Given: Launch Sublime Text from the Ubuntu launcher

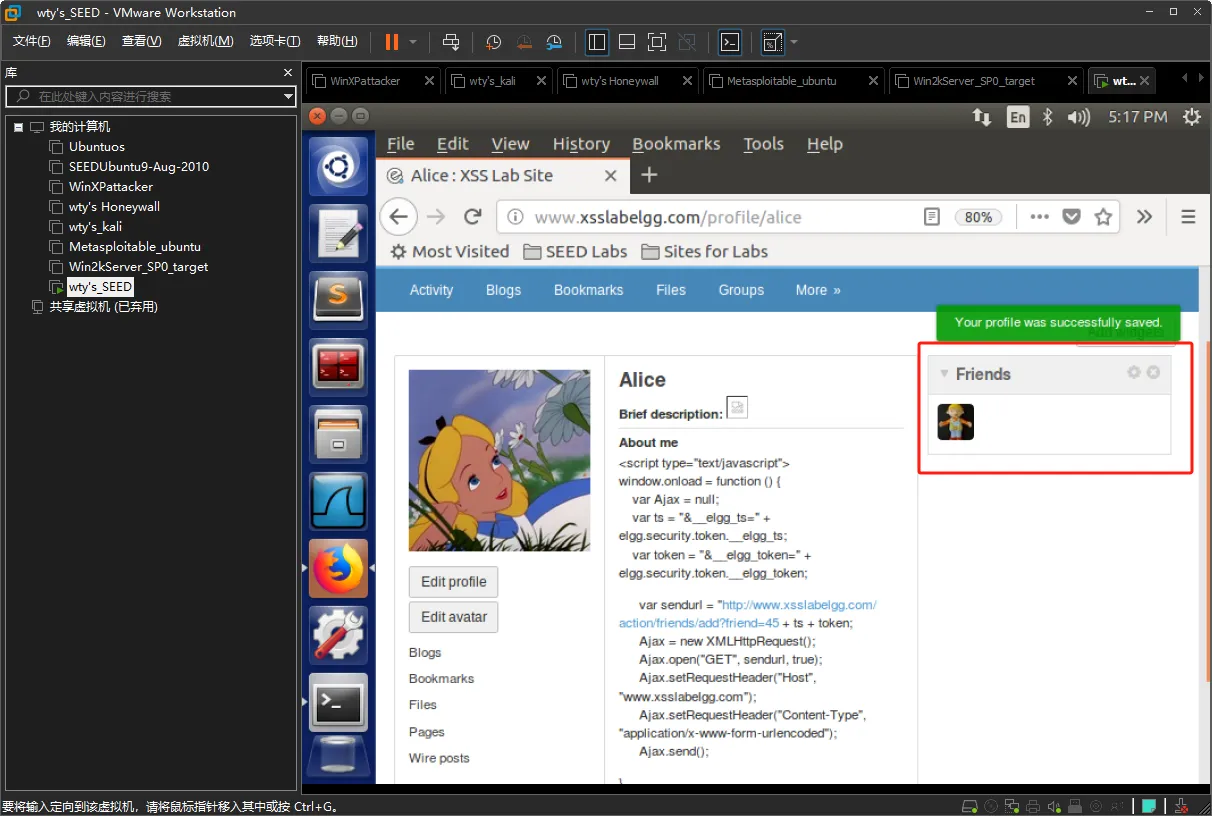Looking at the screenshot, I should (339, 299).
